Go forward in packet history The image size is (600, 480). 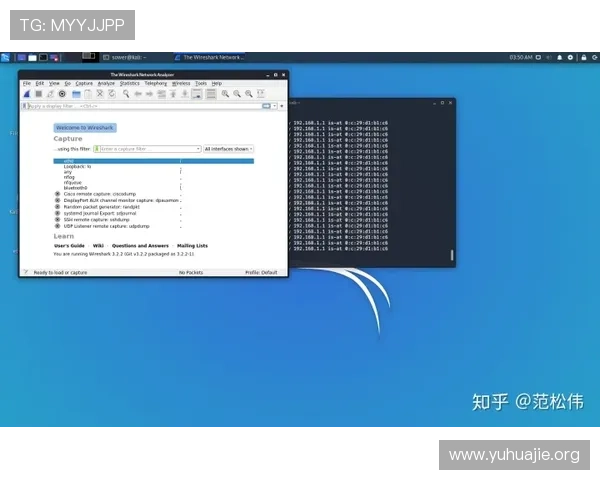pyautogui.click(x=149, y=94)
